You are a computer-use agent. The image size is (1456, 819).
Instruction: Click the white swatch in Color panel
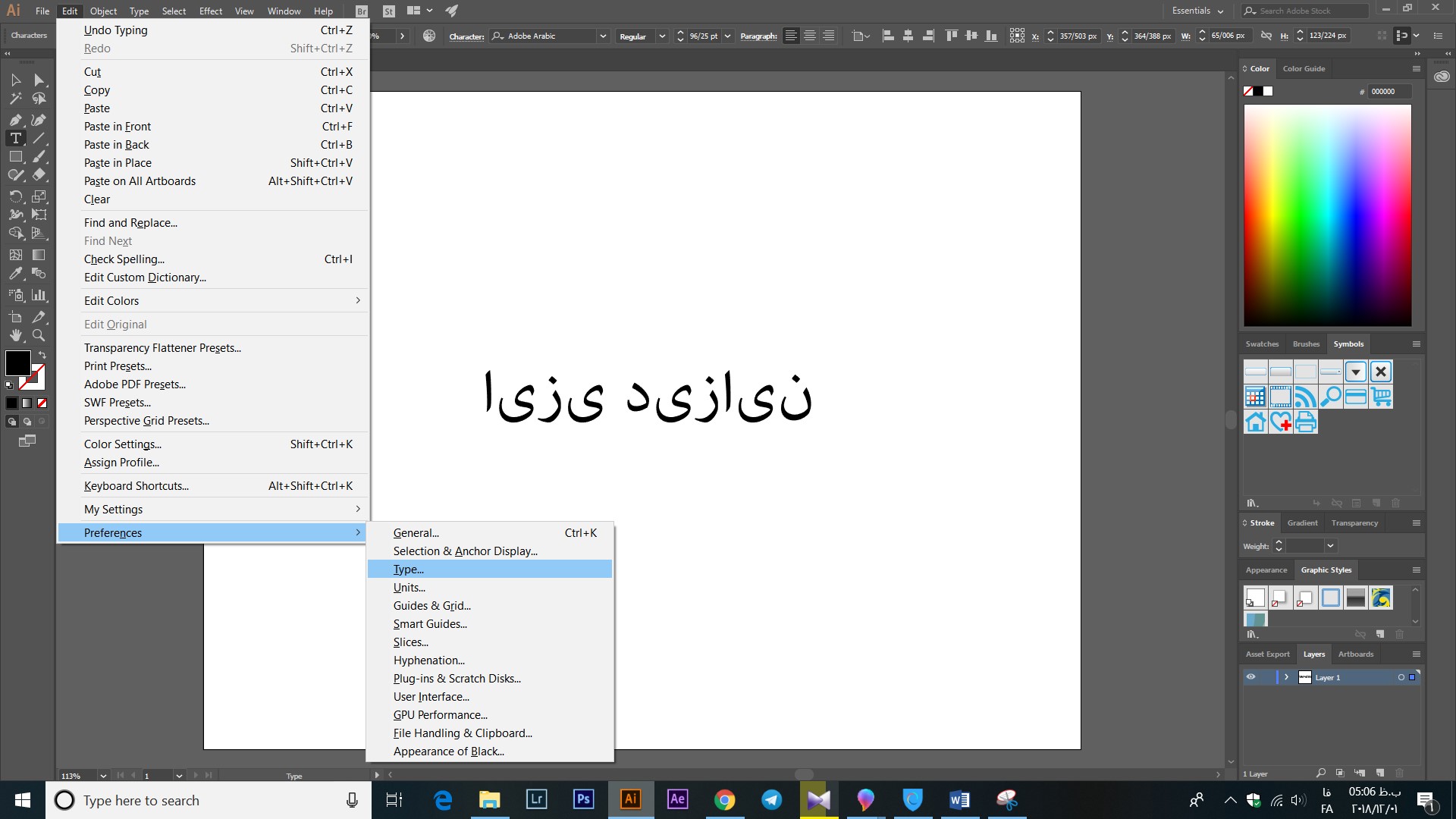click(1268, 91)
